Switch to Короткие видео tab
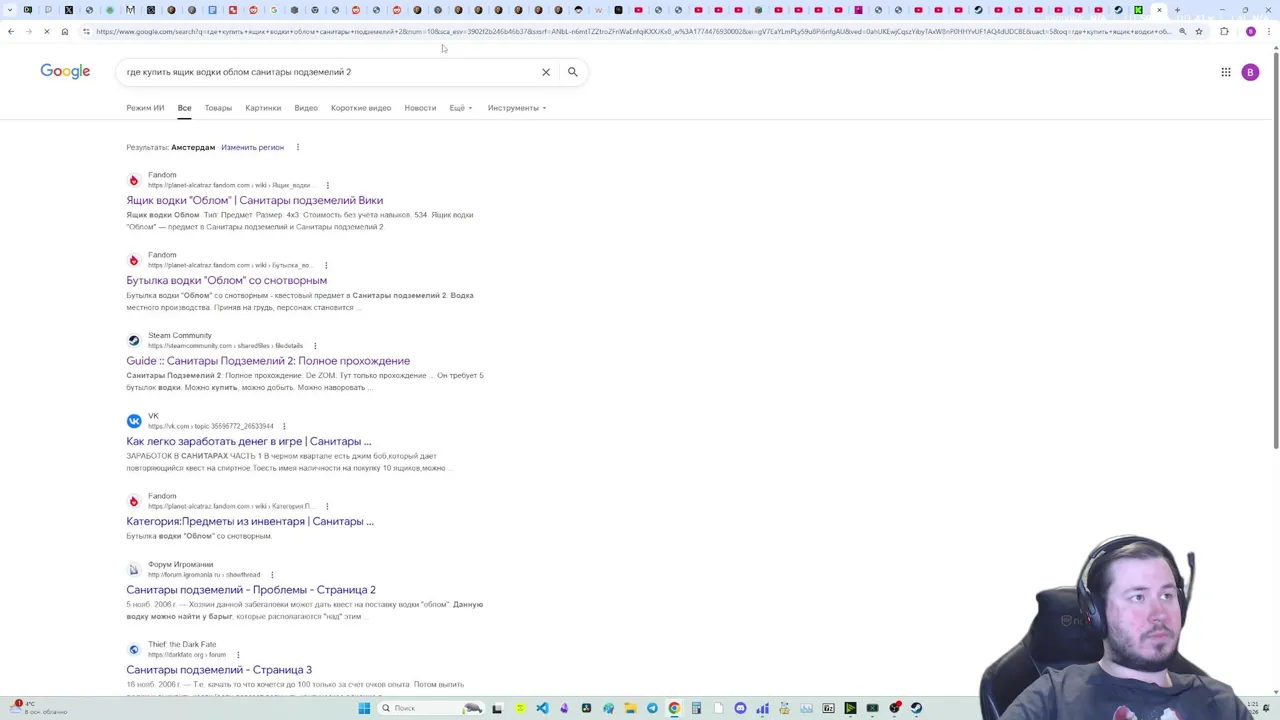The width and height of the screenshot is (1280, 720). pyautogui.click(x=361, y=108)
